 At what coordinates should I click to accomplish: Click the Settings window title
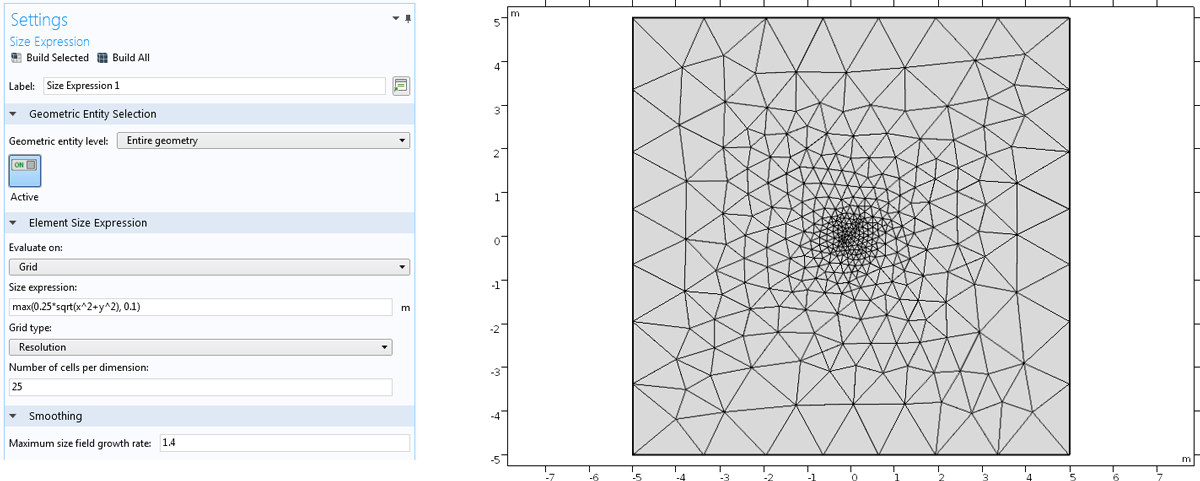(39, 20)
